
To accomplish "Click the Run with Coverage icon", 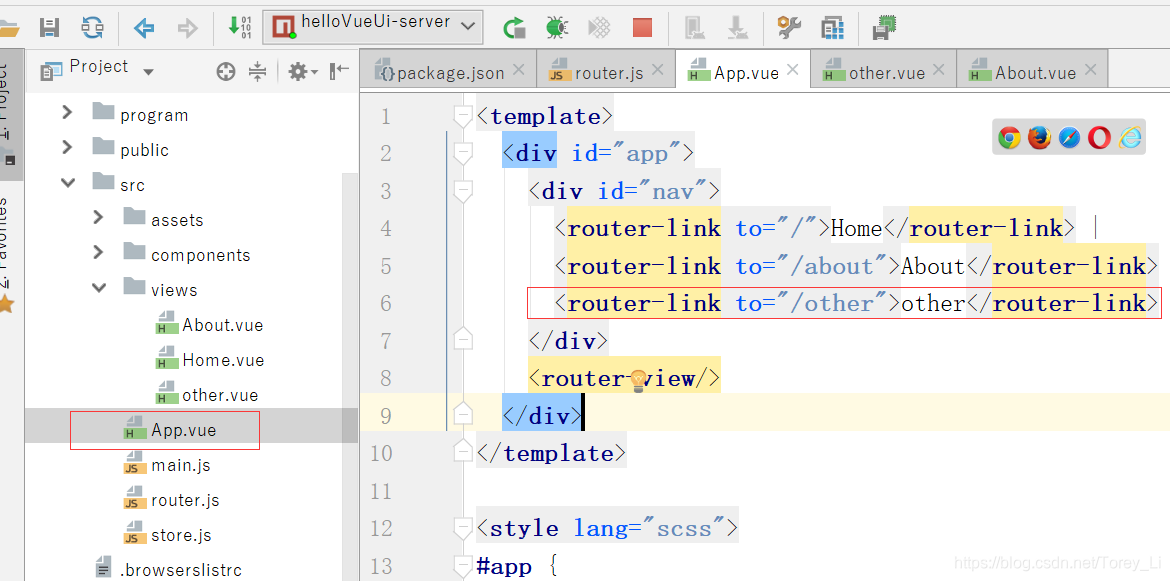I will pos(599,28).
